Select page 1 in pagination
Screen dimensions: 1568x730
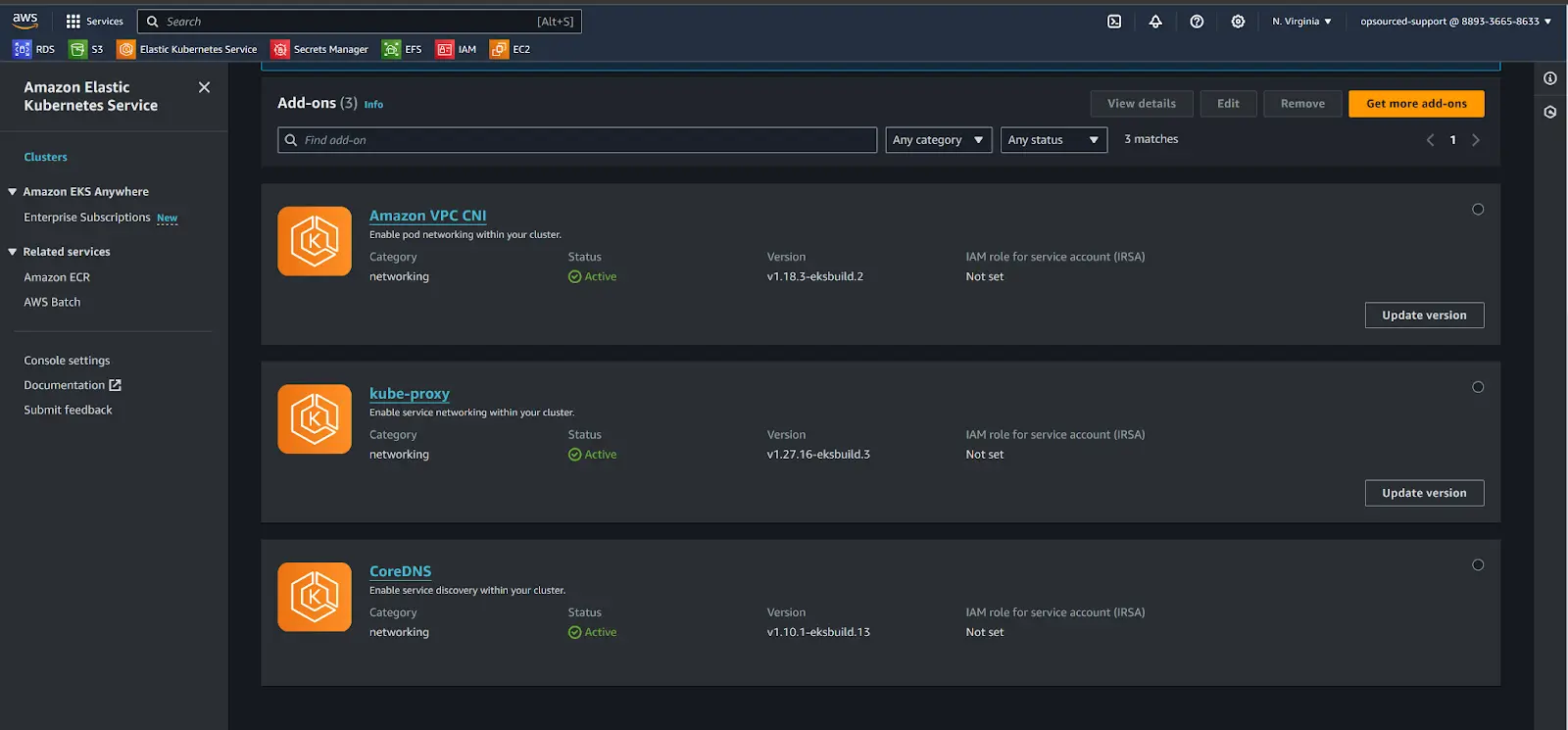pos(1452,140)
